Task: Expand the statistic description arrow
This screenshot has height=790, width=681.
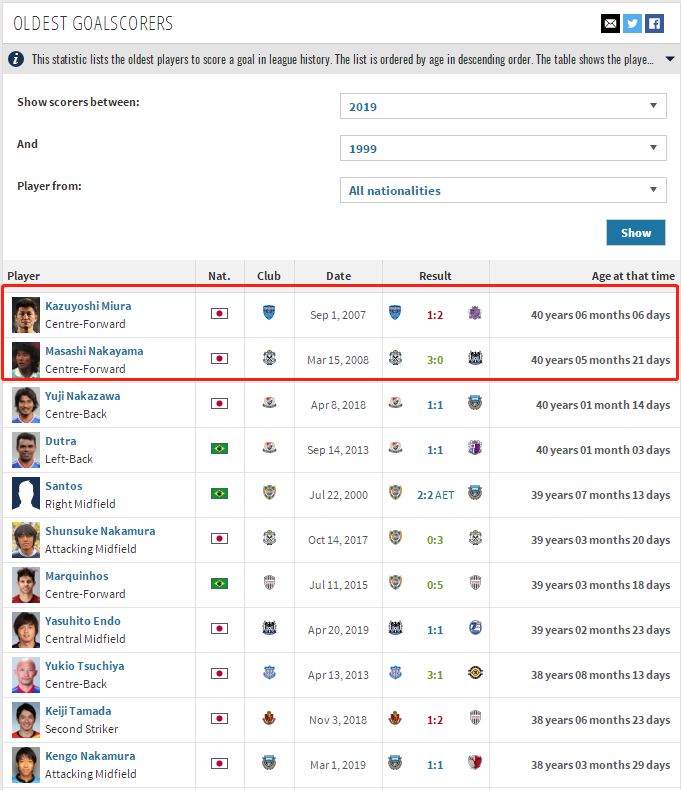Action: tap(670, 59)
